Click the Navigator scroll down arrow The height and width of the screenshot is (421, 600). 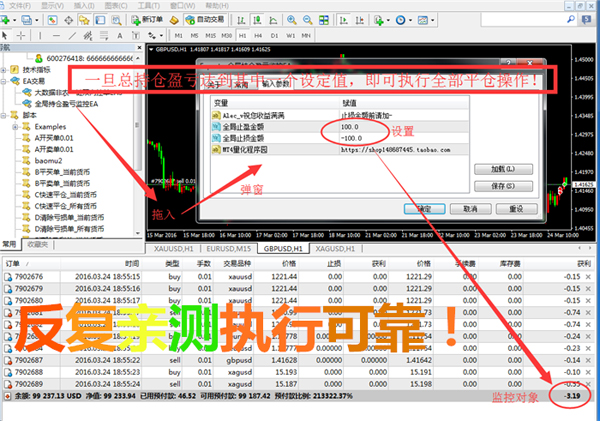coord(138,233)
